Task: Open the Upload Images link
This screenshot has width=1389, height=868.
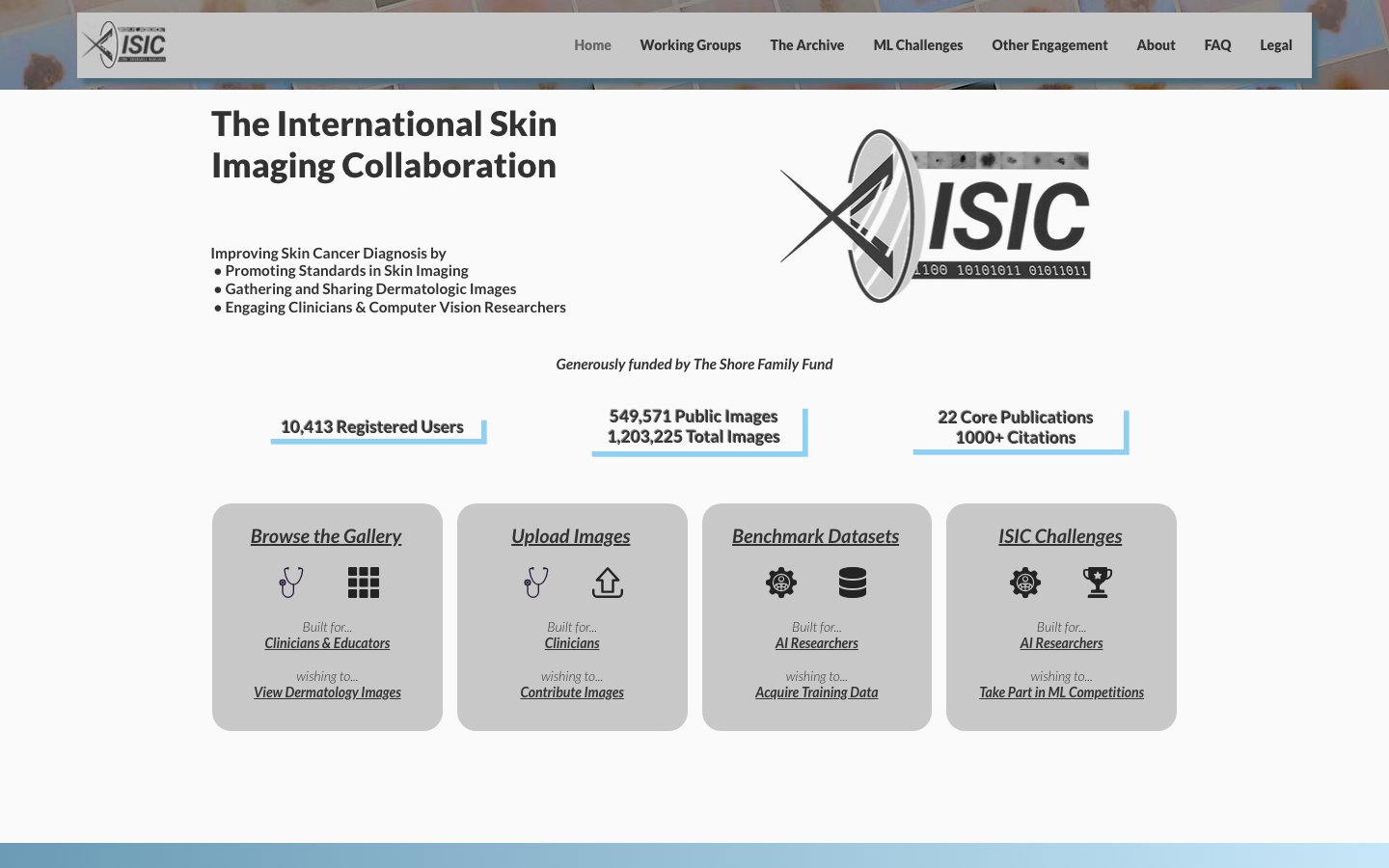Action: [x=571, y=536]
